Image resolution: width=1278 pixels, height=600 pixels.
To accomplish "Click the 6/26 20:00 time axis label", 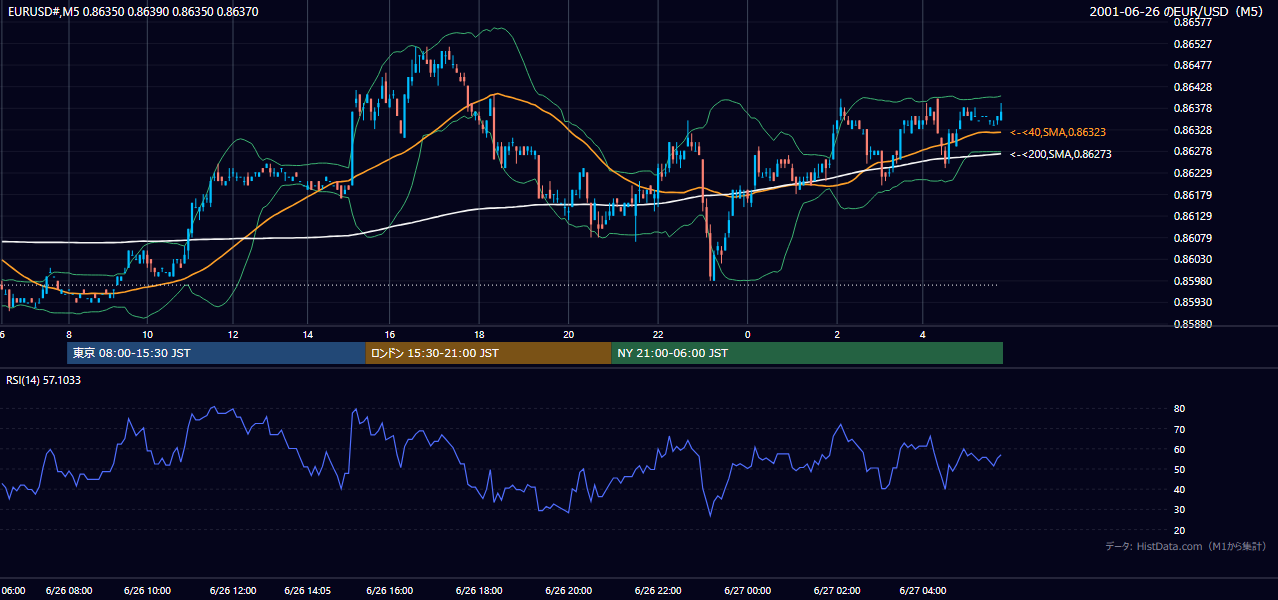I will pyautogui.click(x=569, y=590).
